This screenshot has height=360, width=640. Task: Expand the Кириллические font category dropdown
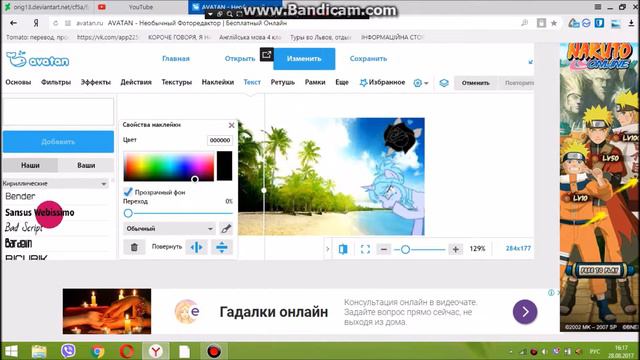(55, 184)
